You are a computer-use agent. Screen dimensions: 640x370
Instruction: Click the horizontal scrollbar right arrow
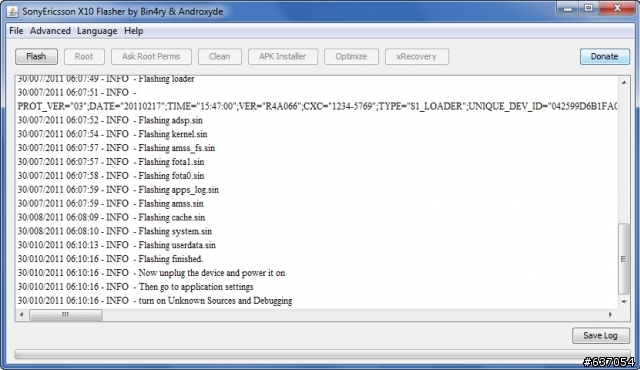pyautogui.click(x=611, y=315)
